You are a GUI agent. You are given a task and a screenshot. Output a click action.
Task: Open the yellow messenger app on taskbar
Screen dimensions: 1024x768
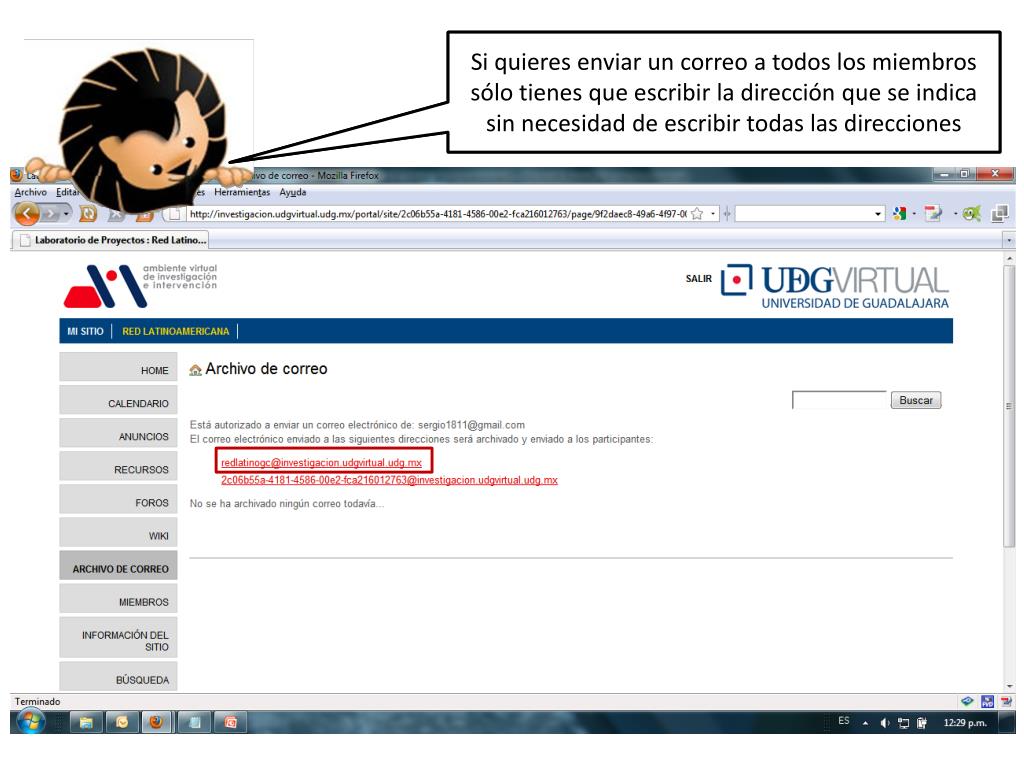pyautogui.click(x=122, y=722)
